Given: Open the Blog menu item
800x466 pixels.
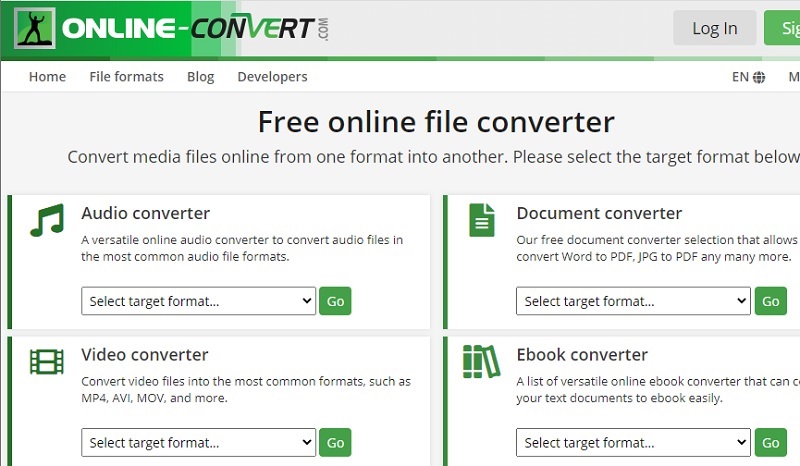Looking at the screenshot, I should click(201, 77).
